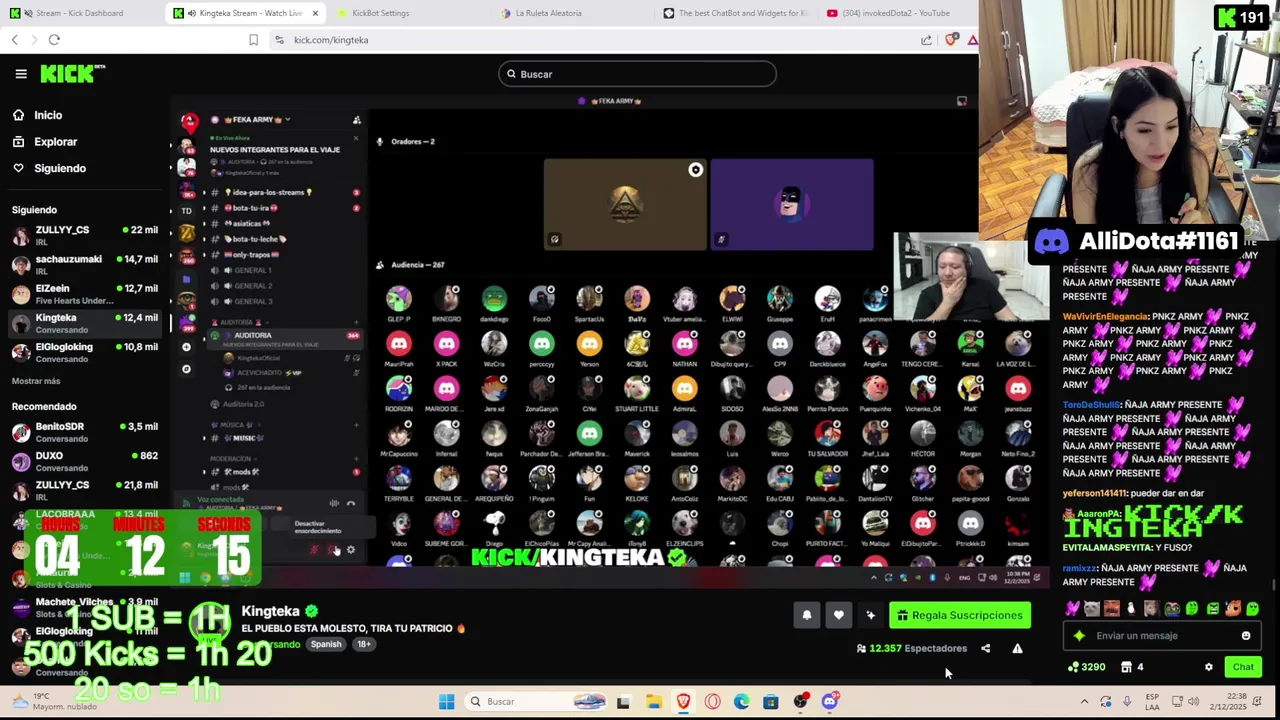Image resolution: width=1280 pixels, height=720 pixels.
Task: Click the green sparkle icon in chat input
Action: (x=1079, y=635)
